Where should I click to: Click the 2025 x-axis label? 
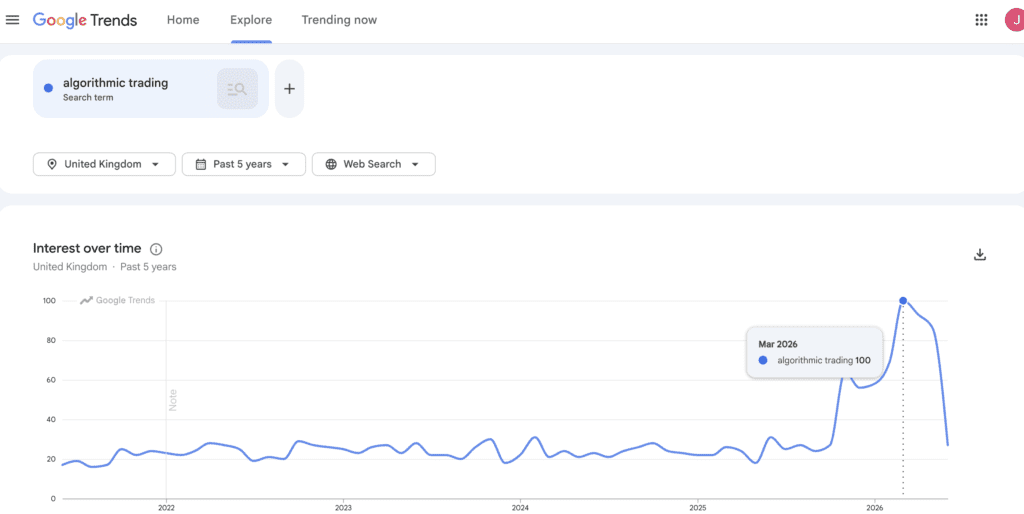697,507
